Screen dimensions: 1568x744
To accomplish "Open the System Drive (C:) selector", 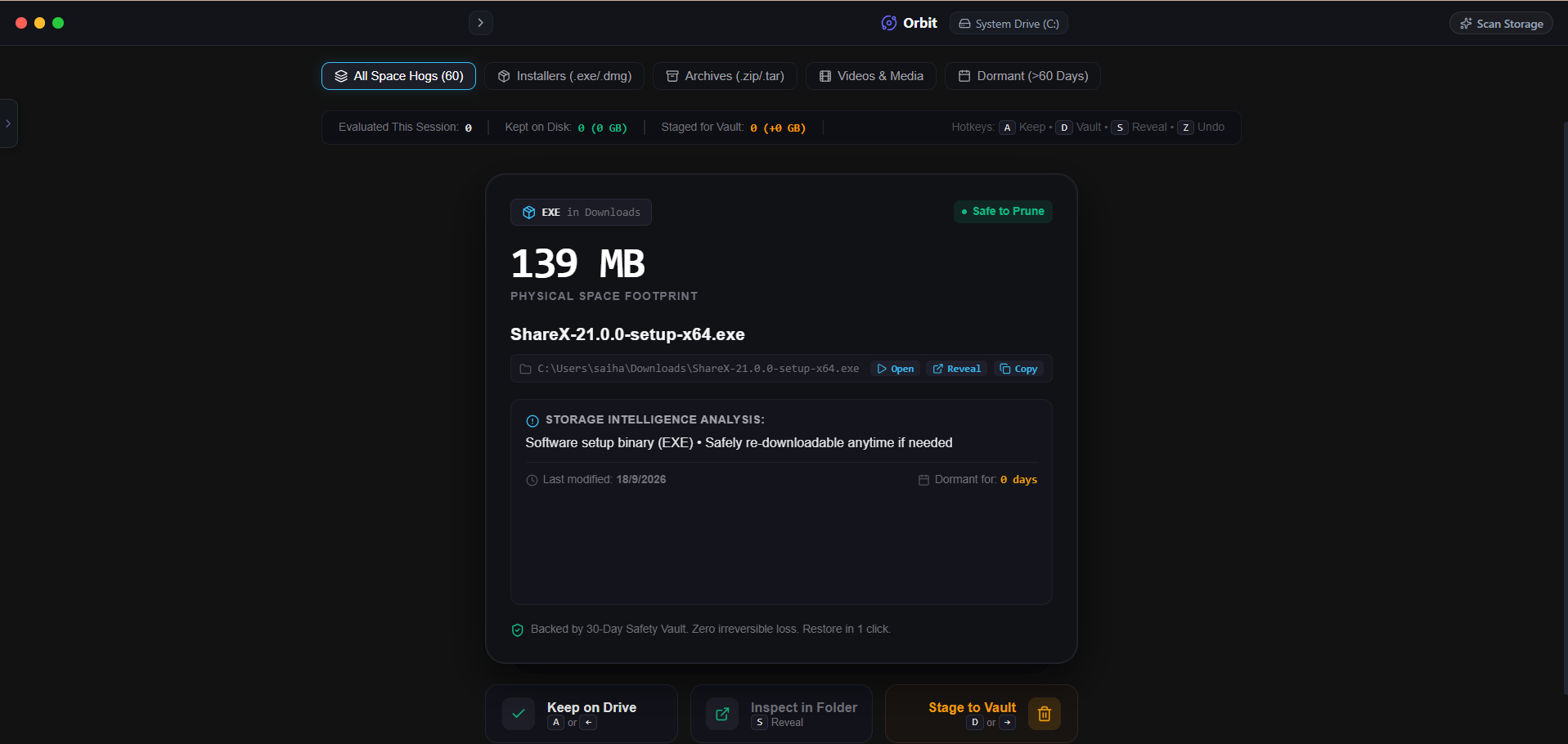I will tap(1009, 24).
